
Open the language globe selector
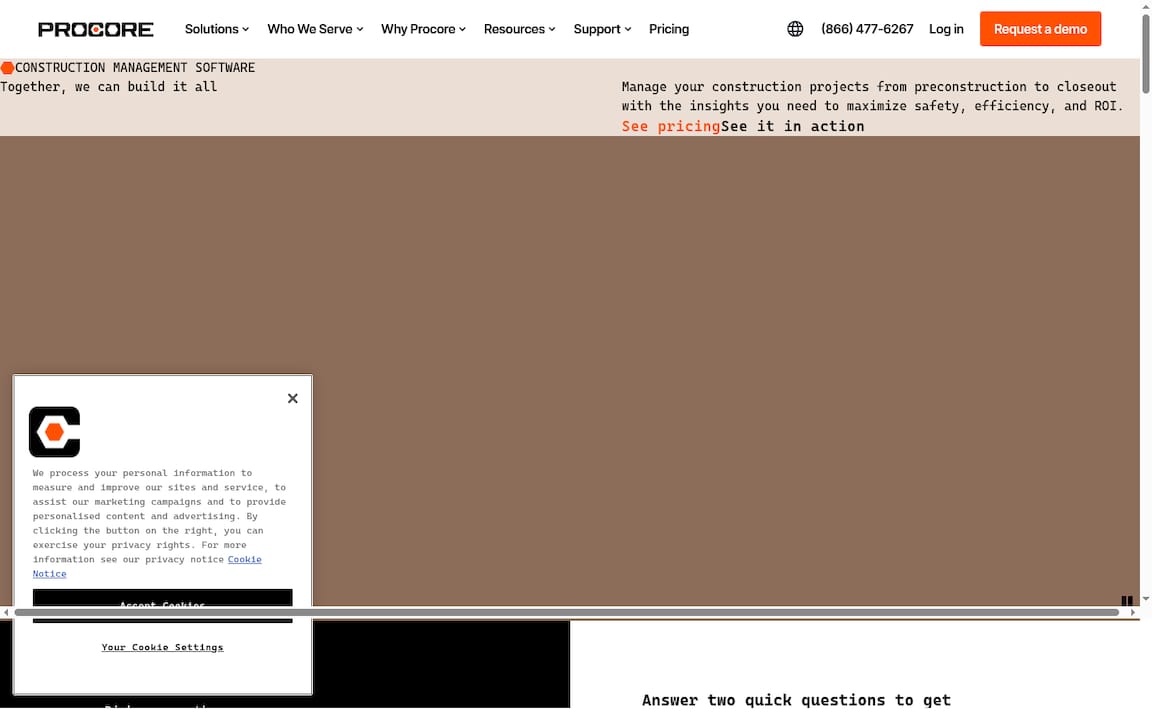point(795,29)
